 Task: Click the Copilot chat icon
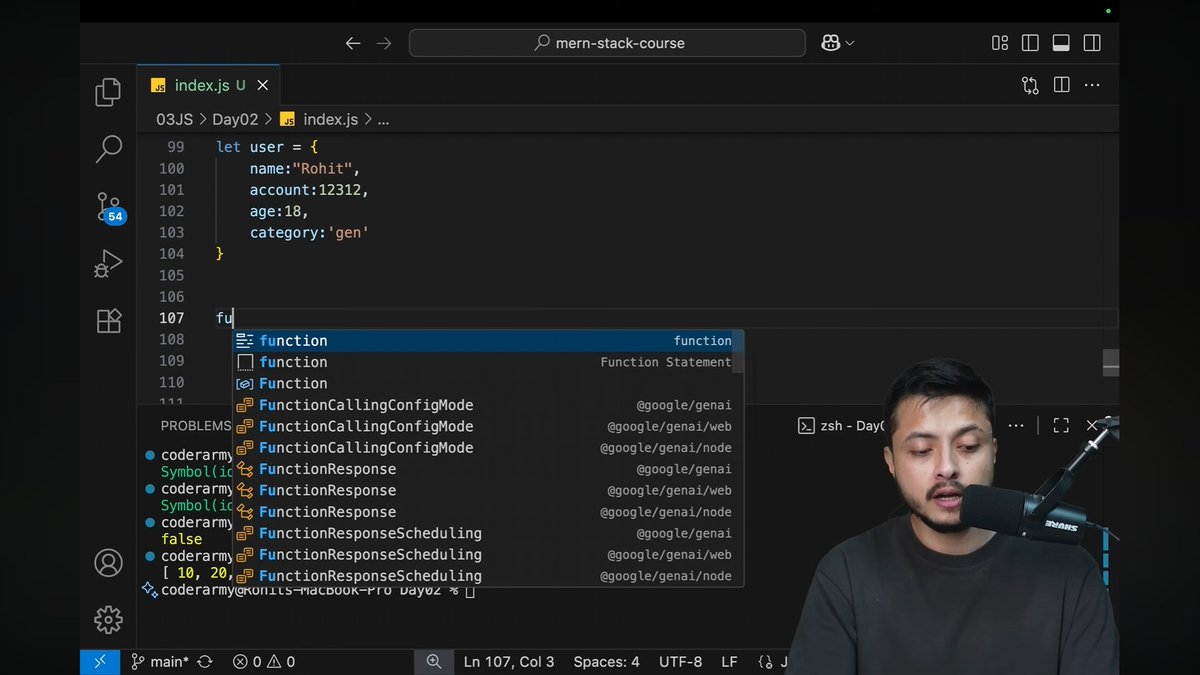coord(830,43)
